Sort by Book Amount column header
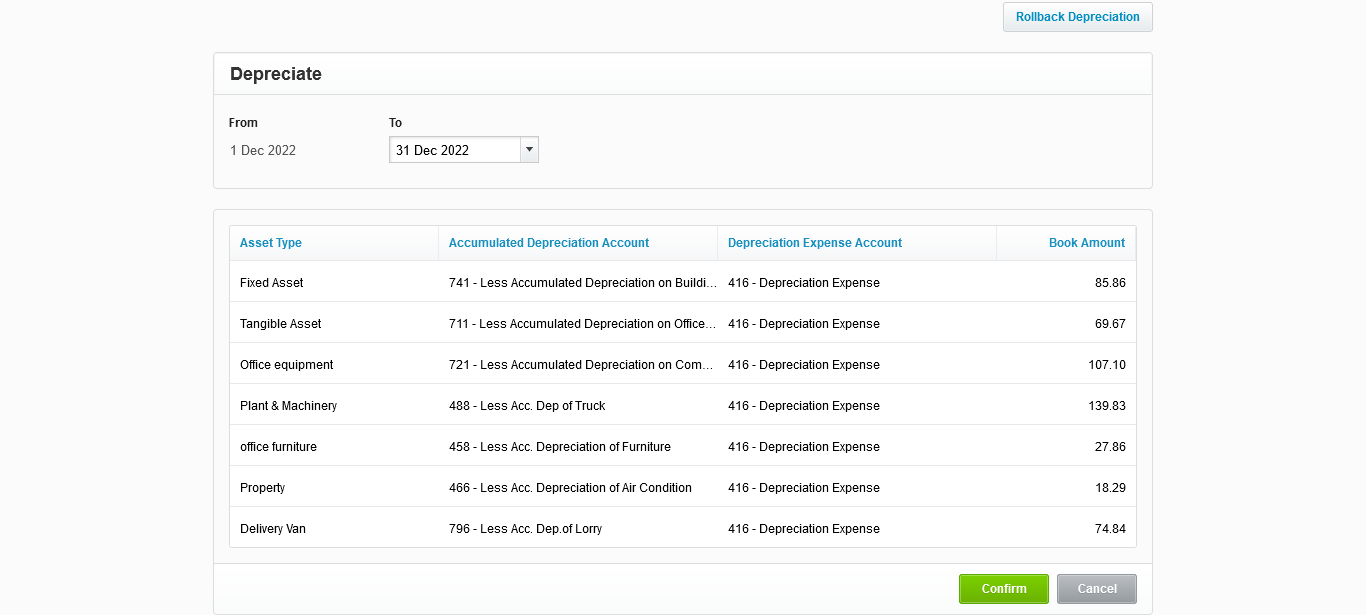This screenshot has width=1366, height=615. point(1087,243)
